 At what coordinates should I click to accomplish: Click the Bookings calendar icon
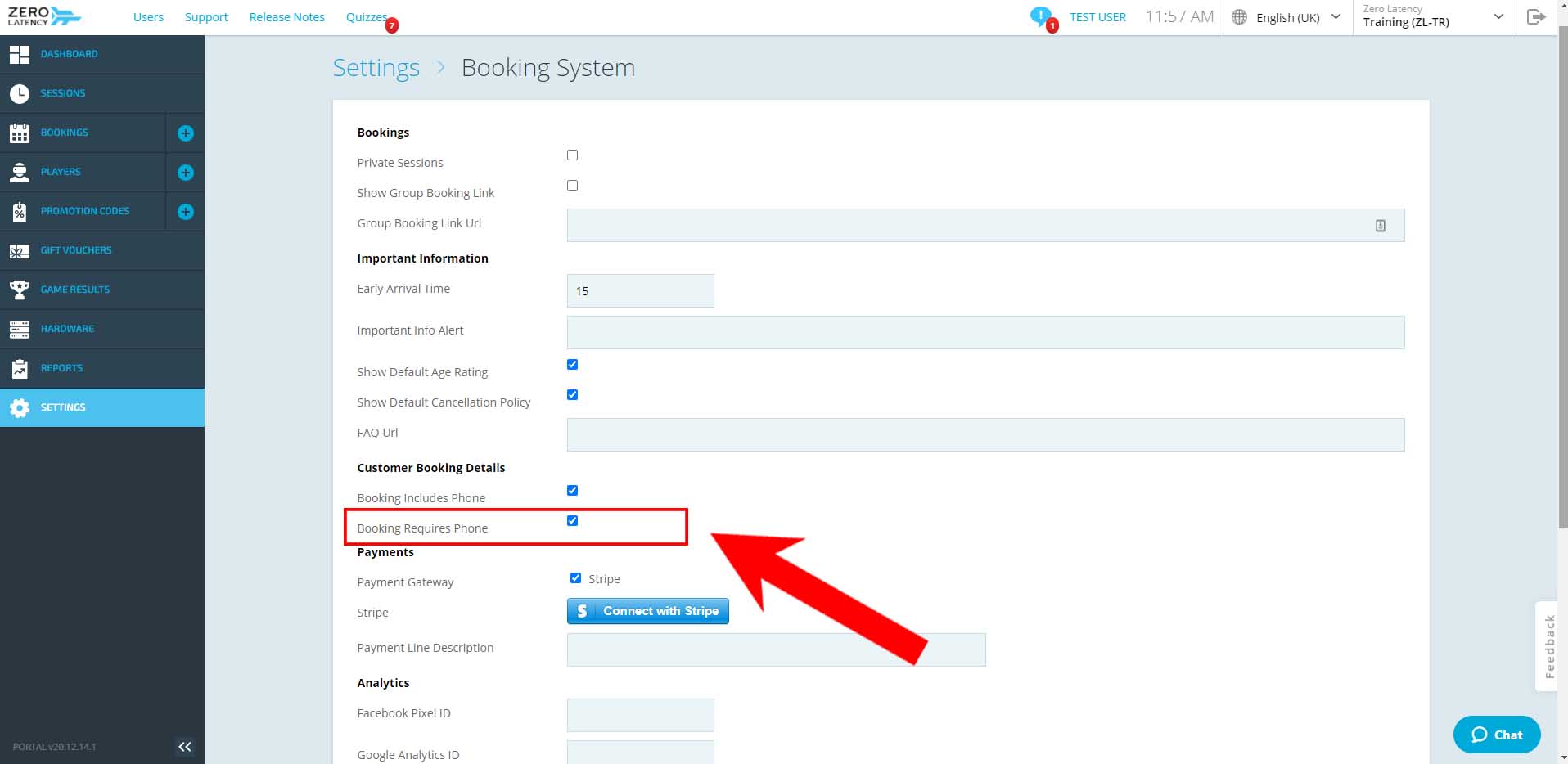[x=20, y=133]
